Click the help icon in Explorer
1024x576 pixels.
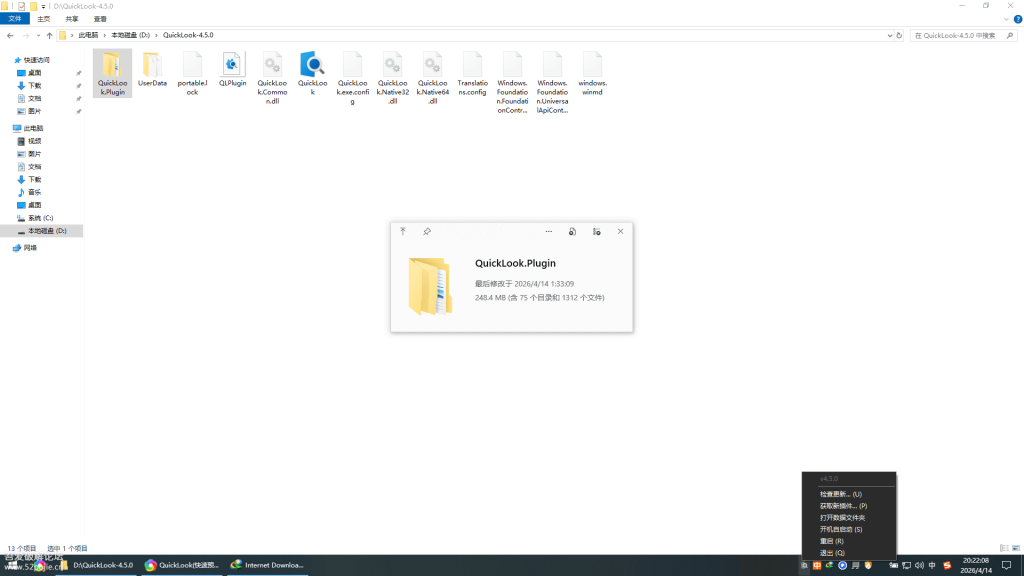point(1017,19)
